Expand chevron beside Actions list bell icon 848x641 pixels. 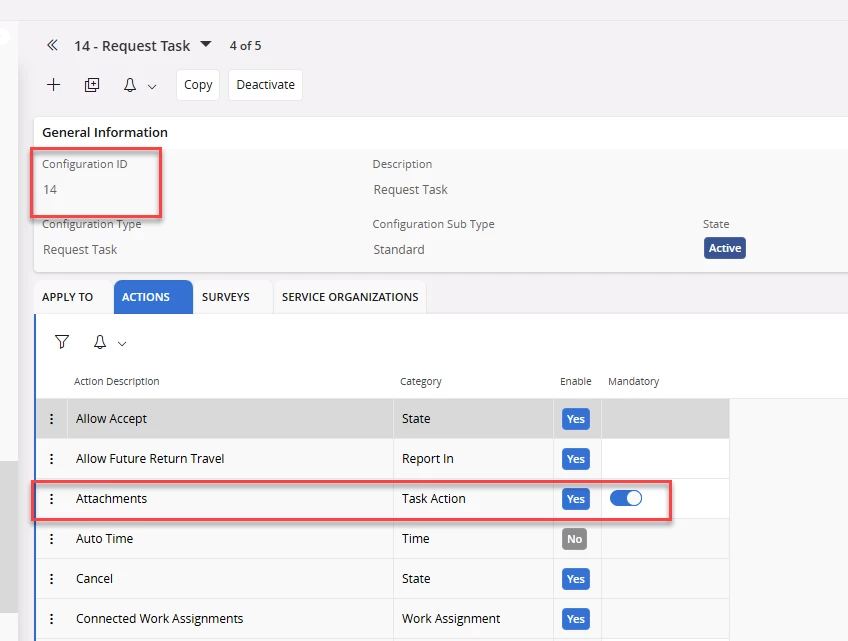(122, 344)
